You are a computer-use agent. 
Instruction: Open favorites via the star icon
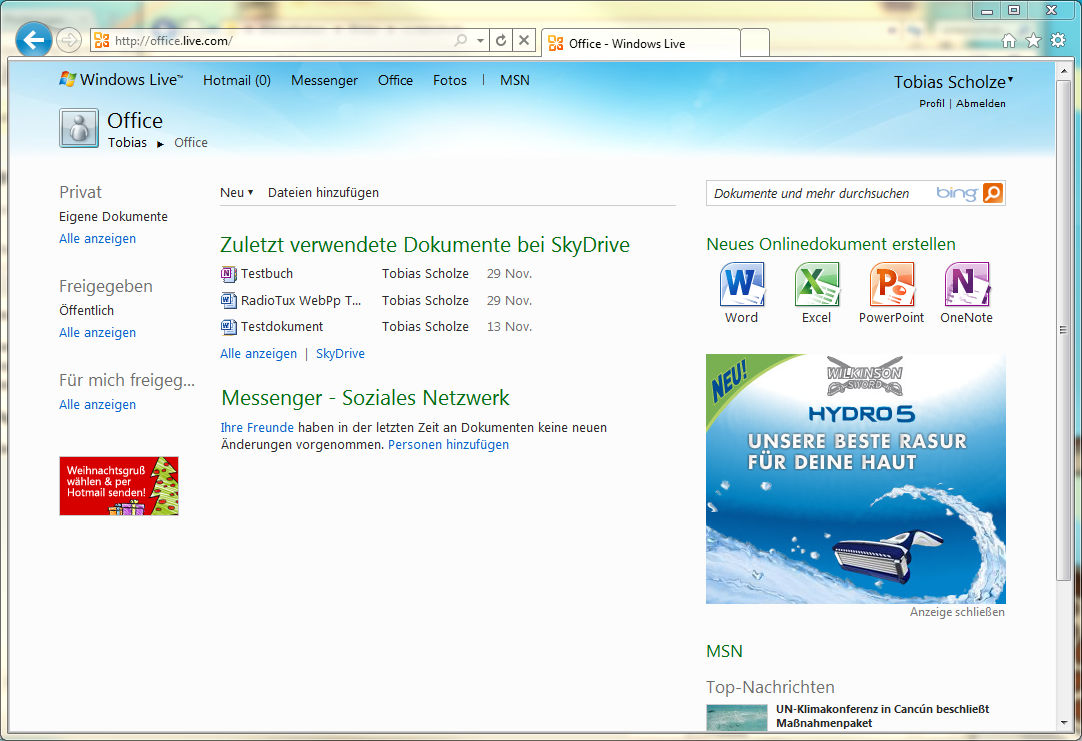[1033, 41]
